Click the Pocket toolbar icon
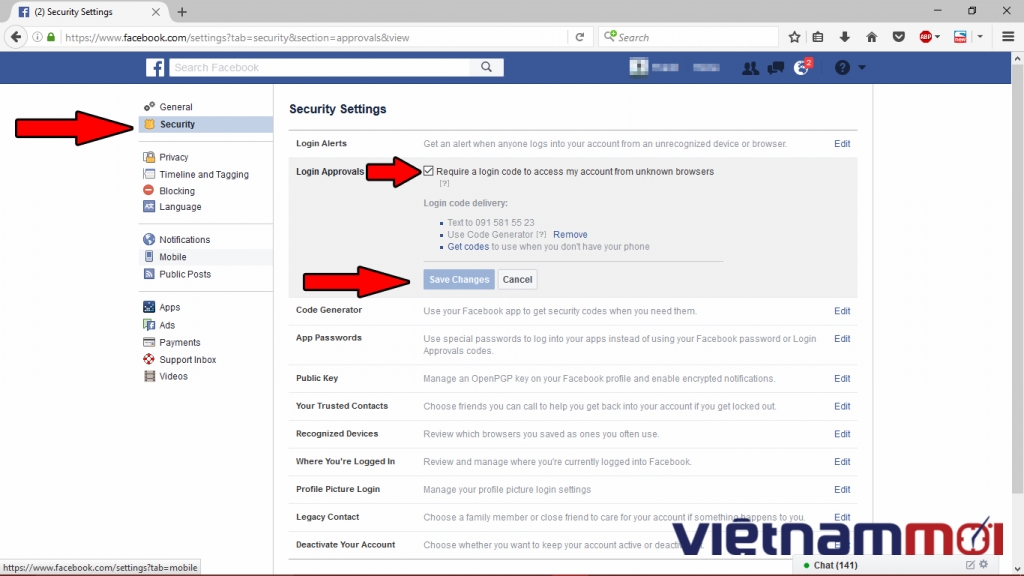1024x576 pixels. point(899,37)
